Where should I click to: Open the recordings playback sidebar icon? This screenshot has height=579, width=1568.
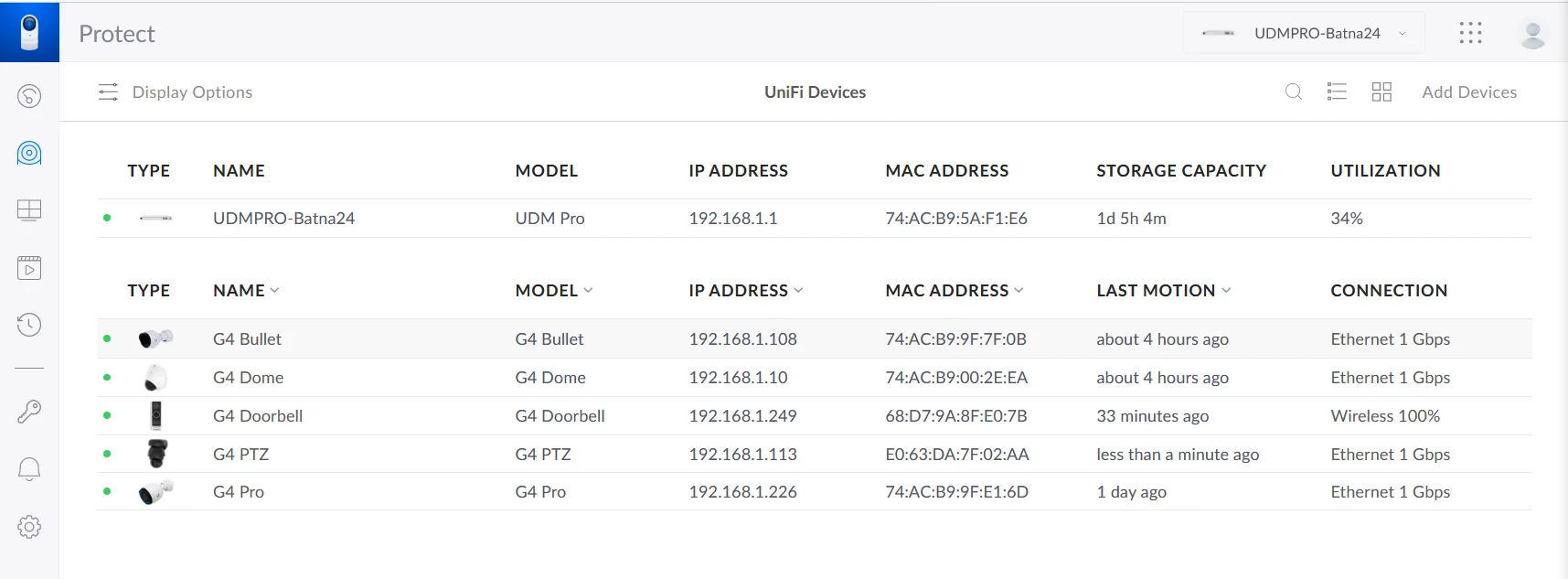[29, 268]
